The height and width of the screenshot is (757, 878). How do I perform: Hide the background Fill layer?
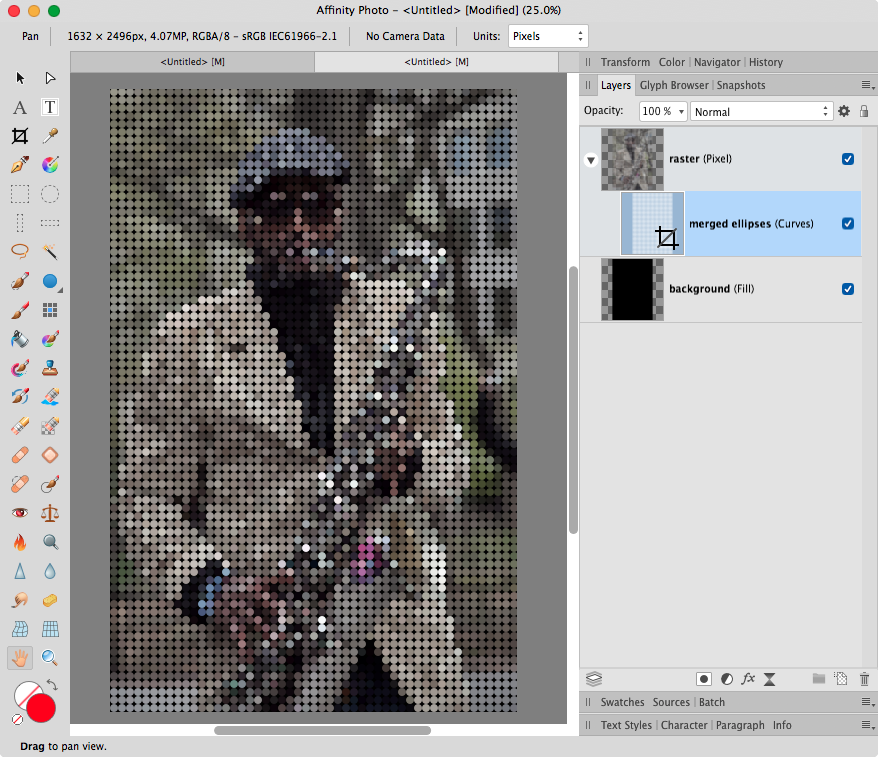[848, 289]
